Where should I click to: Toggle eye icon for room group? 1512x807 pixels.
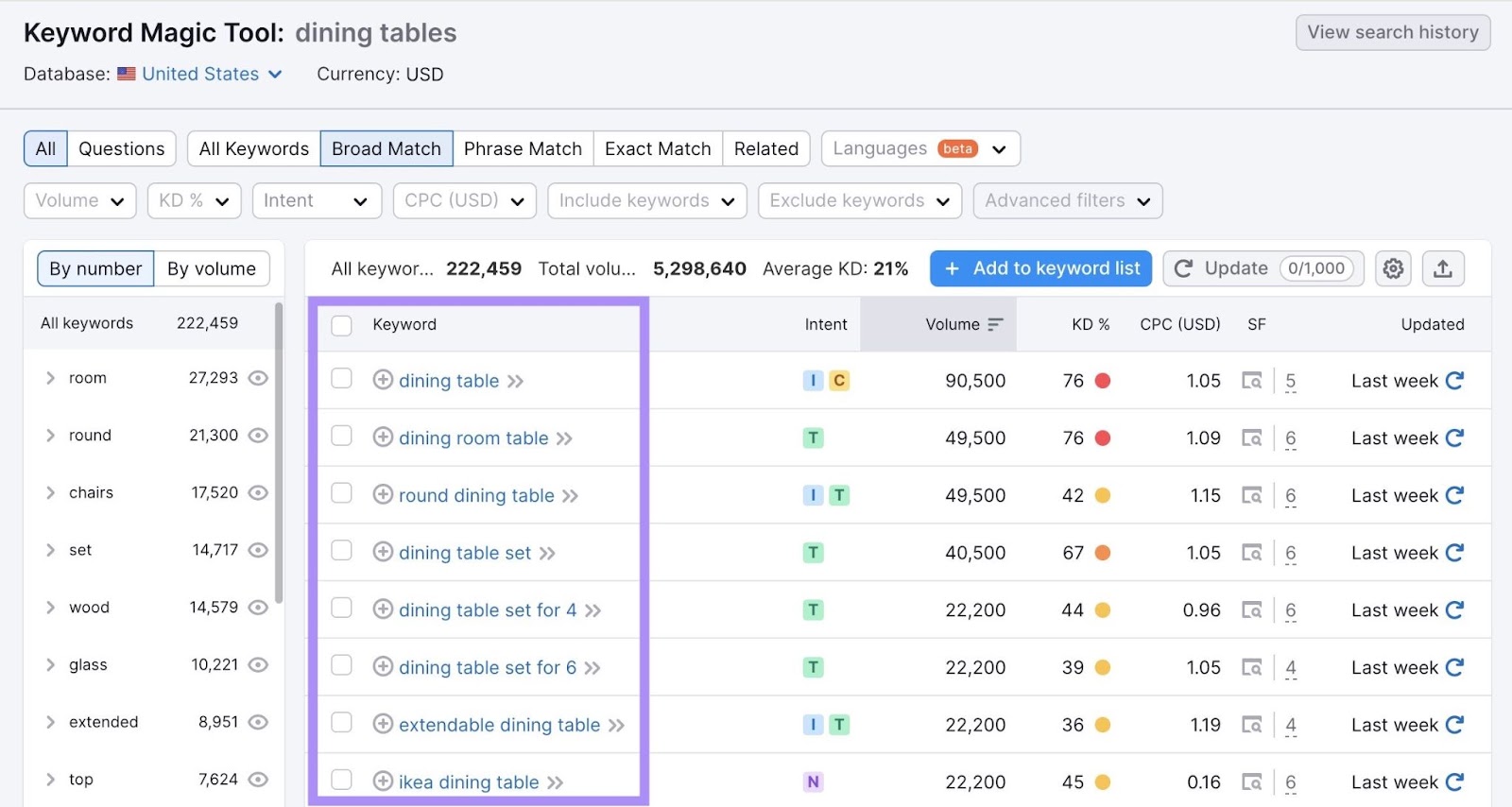[258, 378]
